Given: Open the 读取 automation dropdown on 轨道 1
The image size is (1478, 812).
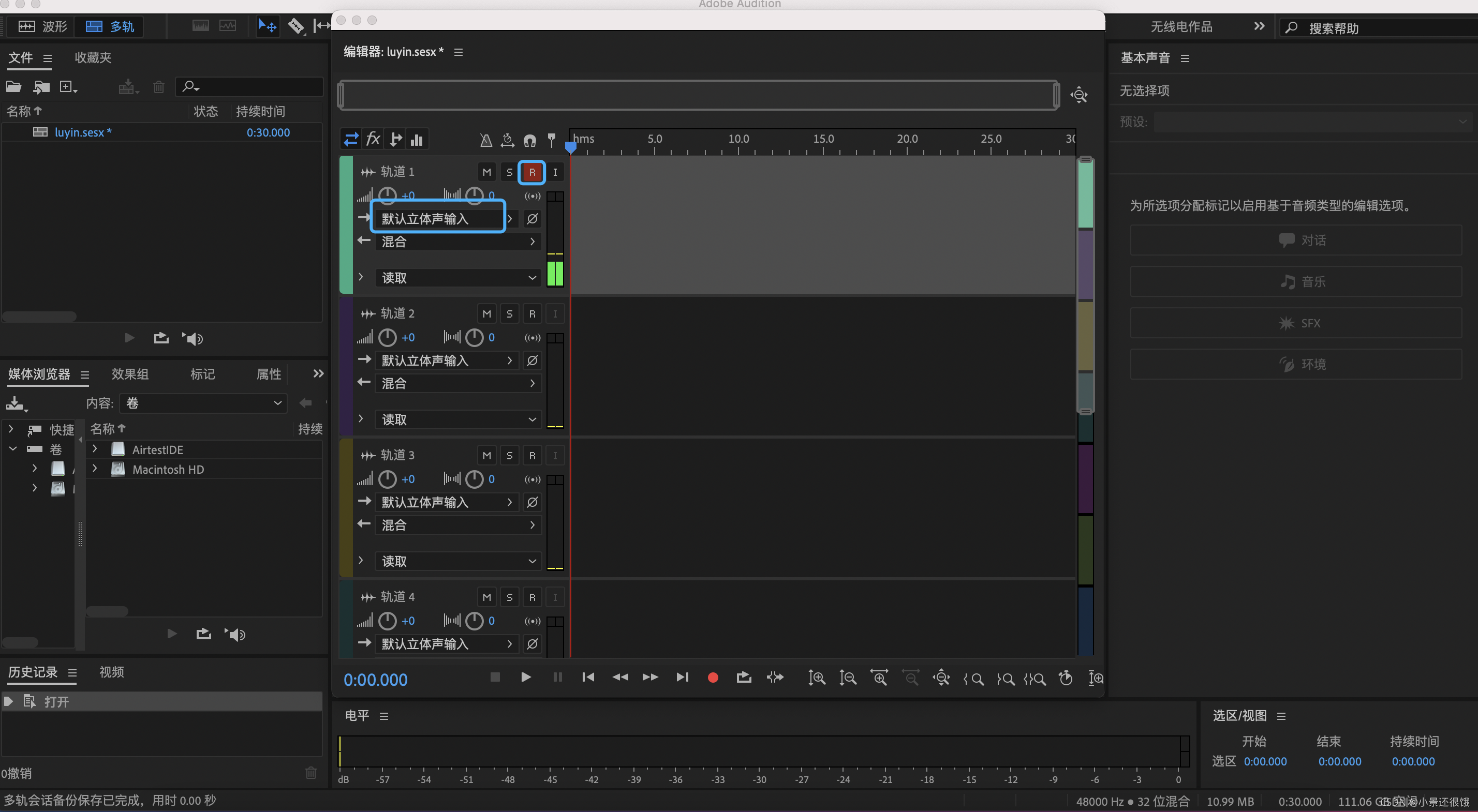Looking at the screenshot, I should coord(459,278).
